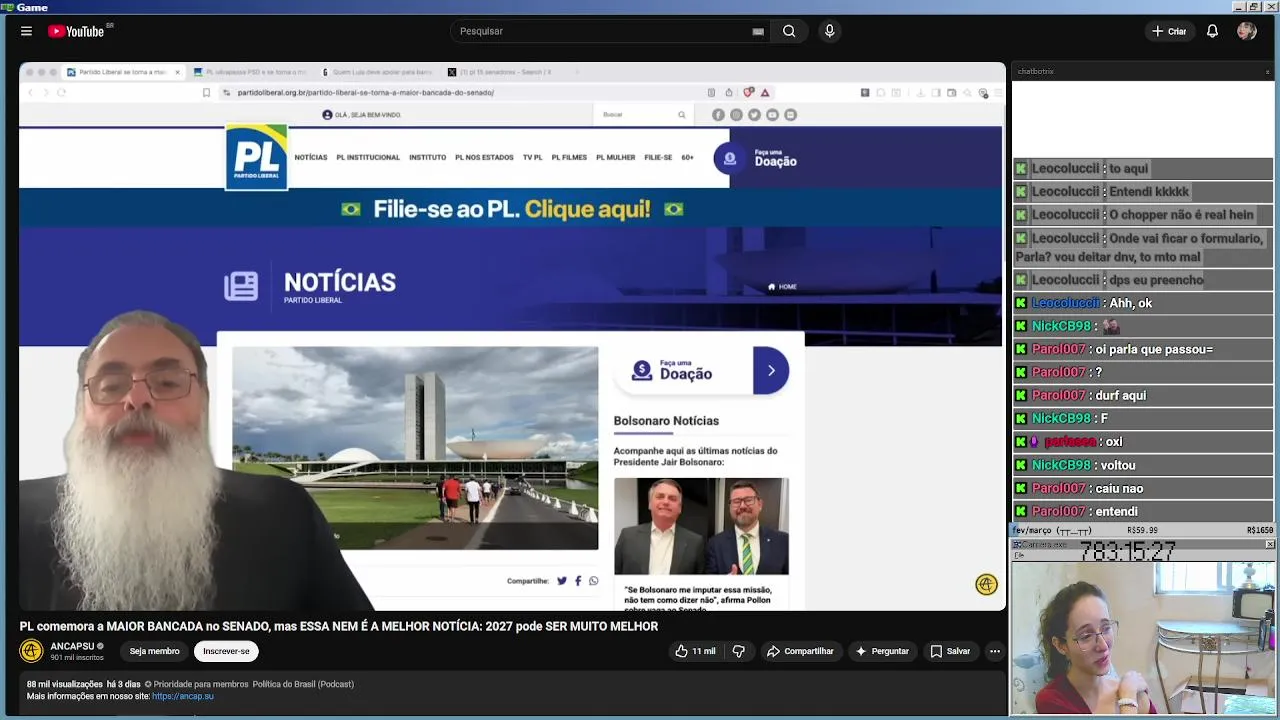The height and width of the screenshot is (720, 1280).
Task: Open YouTube notifications bell
Action: coord(1212,31)
